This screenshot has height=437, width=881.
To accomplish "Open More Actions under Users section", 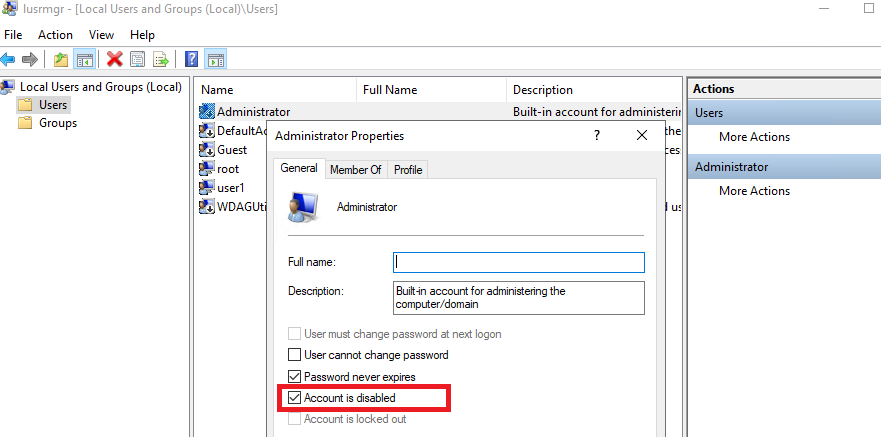I will [x=754, y=137].
